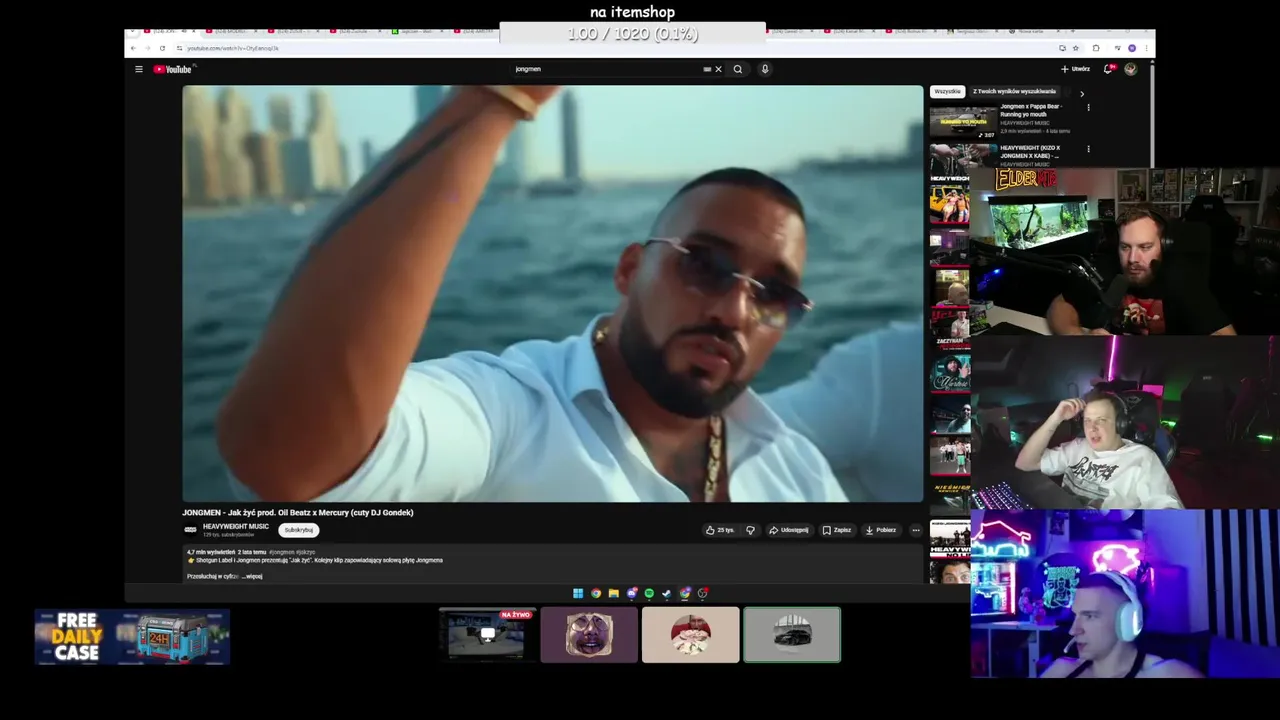The width and height of the screenshot is (1280, 720).
Task: Click the 'Utwórz' create button
Action: [x=1075, y=69]
